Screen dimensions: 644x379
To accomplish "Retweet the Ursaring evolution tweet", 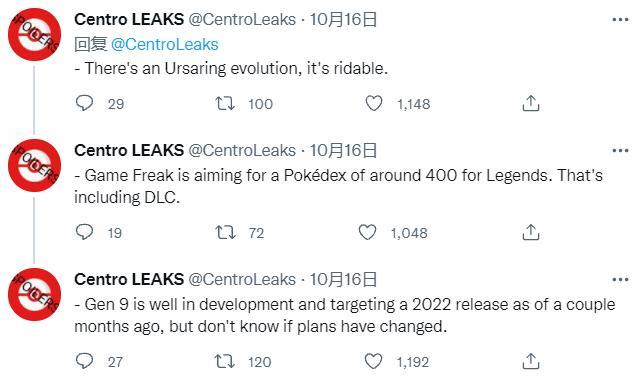I will (225, 103).
